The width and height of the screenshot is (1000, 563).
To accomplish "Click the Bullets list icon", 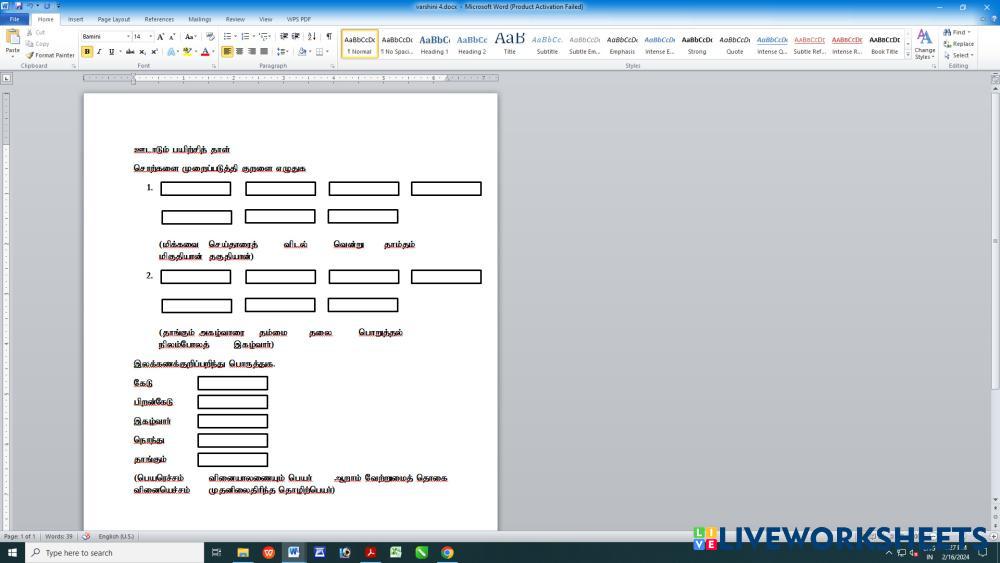I will click(228, 36).
